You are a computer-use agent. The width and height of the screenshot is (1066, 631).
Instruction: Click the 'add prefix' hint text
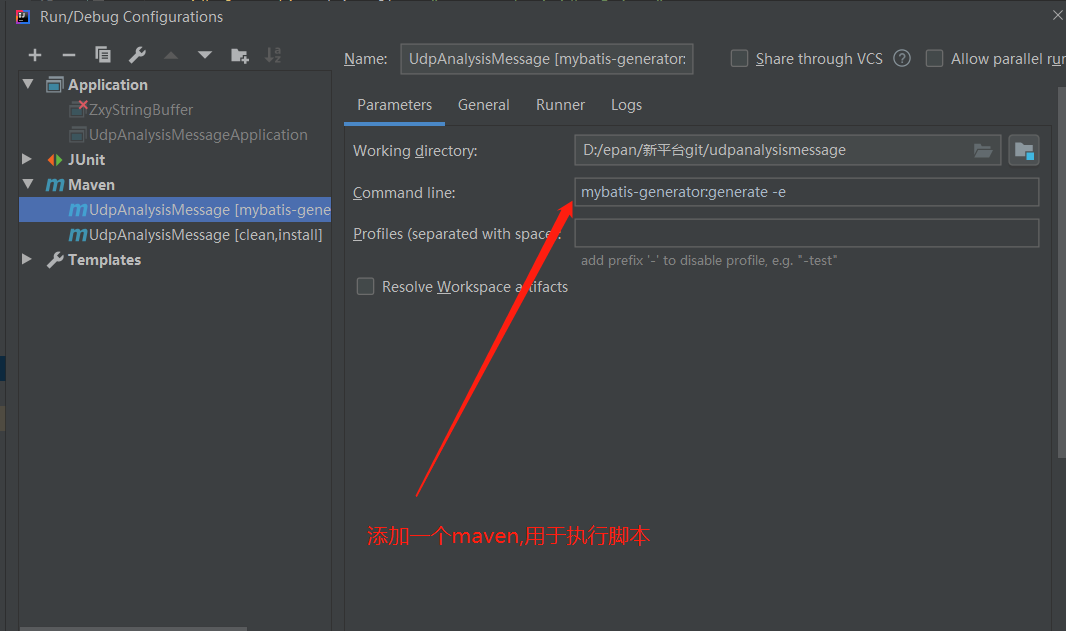click(x=708, y=260)
